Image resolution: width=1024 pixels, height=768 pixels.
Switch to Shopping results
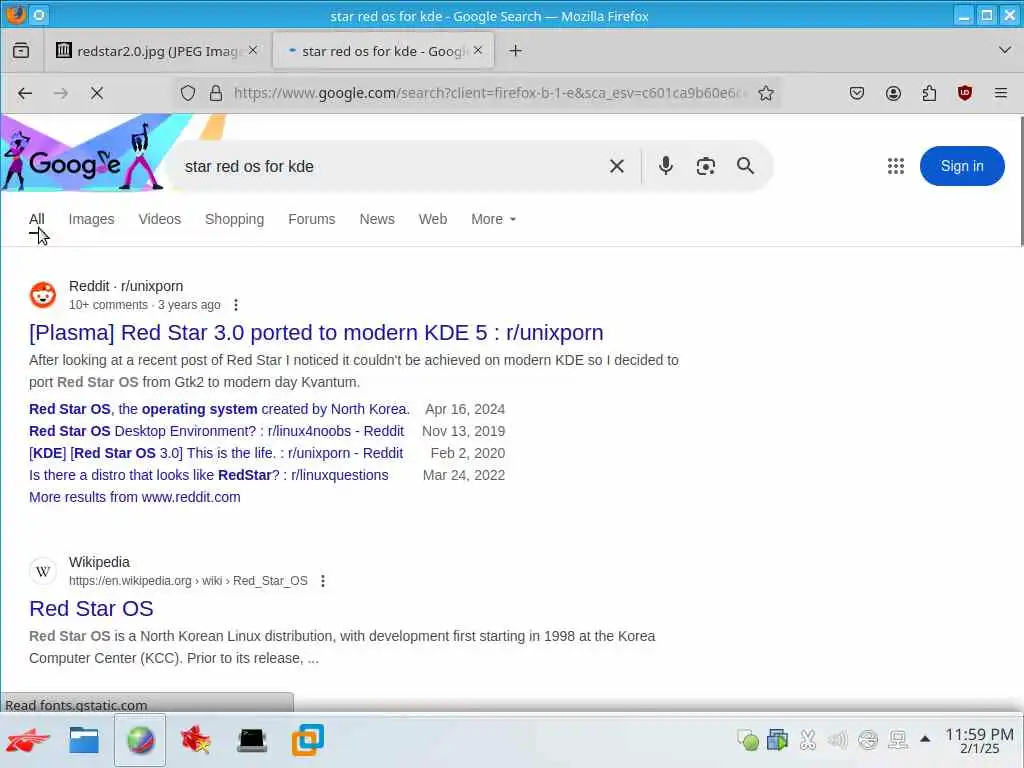coord(234,219)
